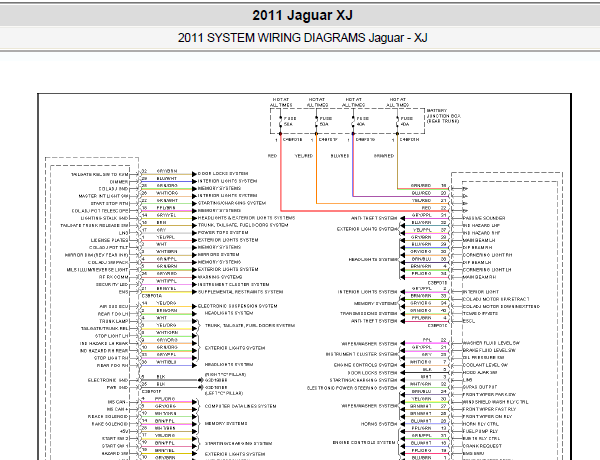Click the 'MASTER INT LIGHT SW' label
The height and width of the screenshot is (460, 600).
[103, 196]
